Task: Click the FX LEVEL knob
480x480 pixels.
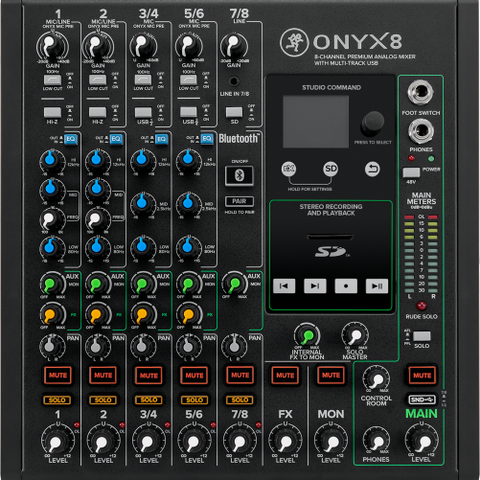Action: click(x=285, y=442)
